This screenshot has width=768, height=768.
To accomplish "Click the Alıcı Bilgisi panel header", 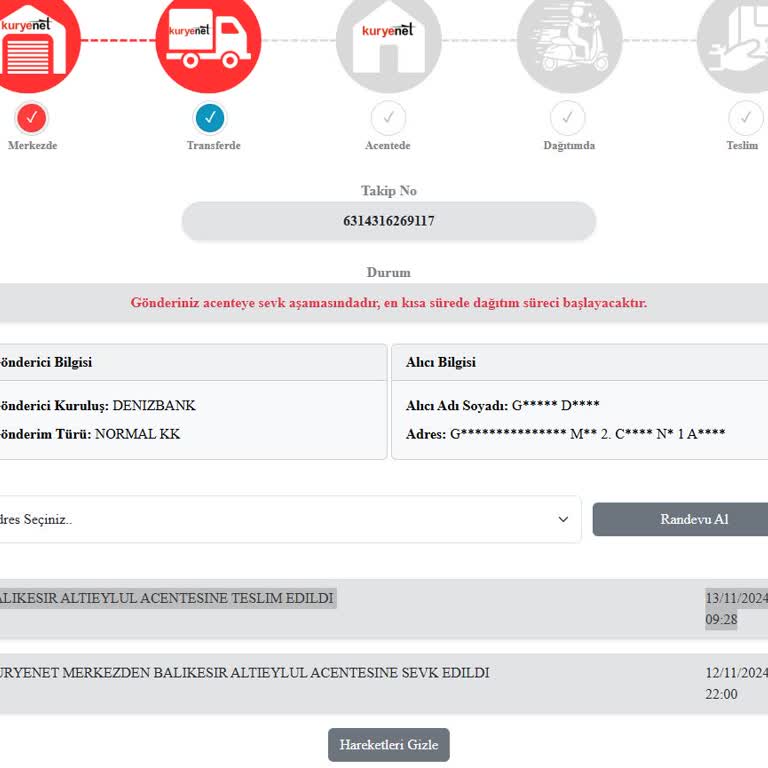I will pos(580,362).
